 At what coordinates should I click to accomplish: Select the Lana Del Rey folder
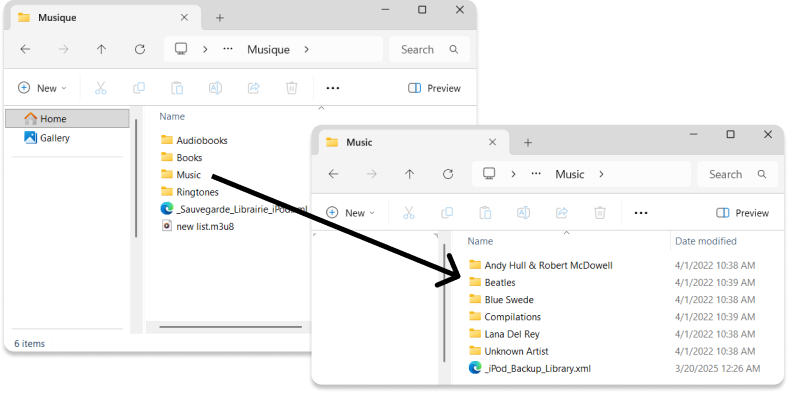click(x=504, y=334)
